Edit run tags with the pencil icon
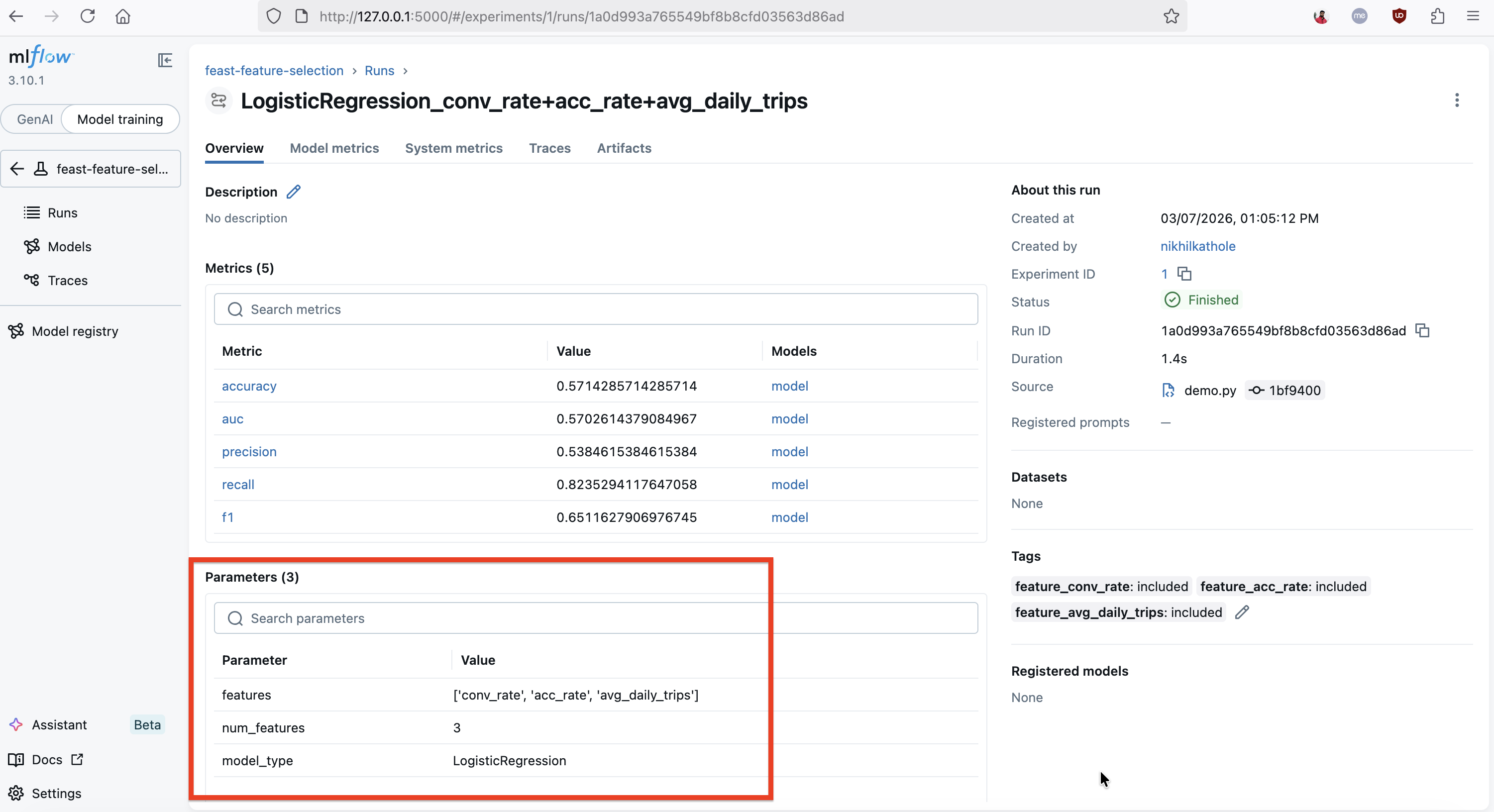1494x812 pixels. [1243, 612]
